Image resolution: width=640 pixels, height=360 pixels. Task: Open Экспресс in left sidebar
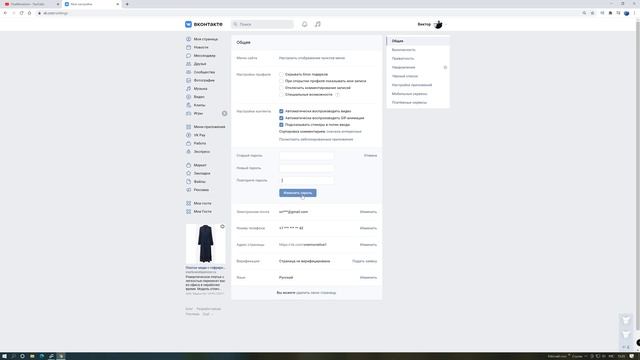202,151
